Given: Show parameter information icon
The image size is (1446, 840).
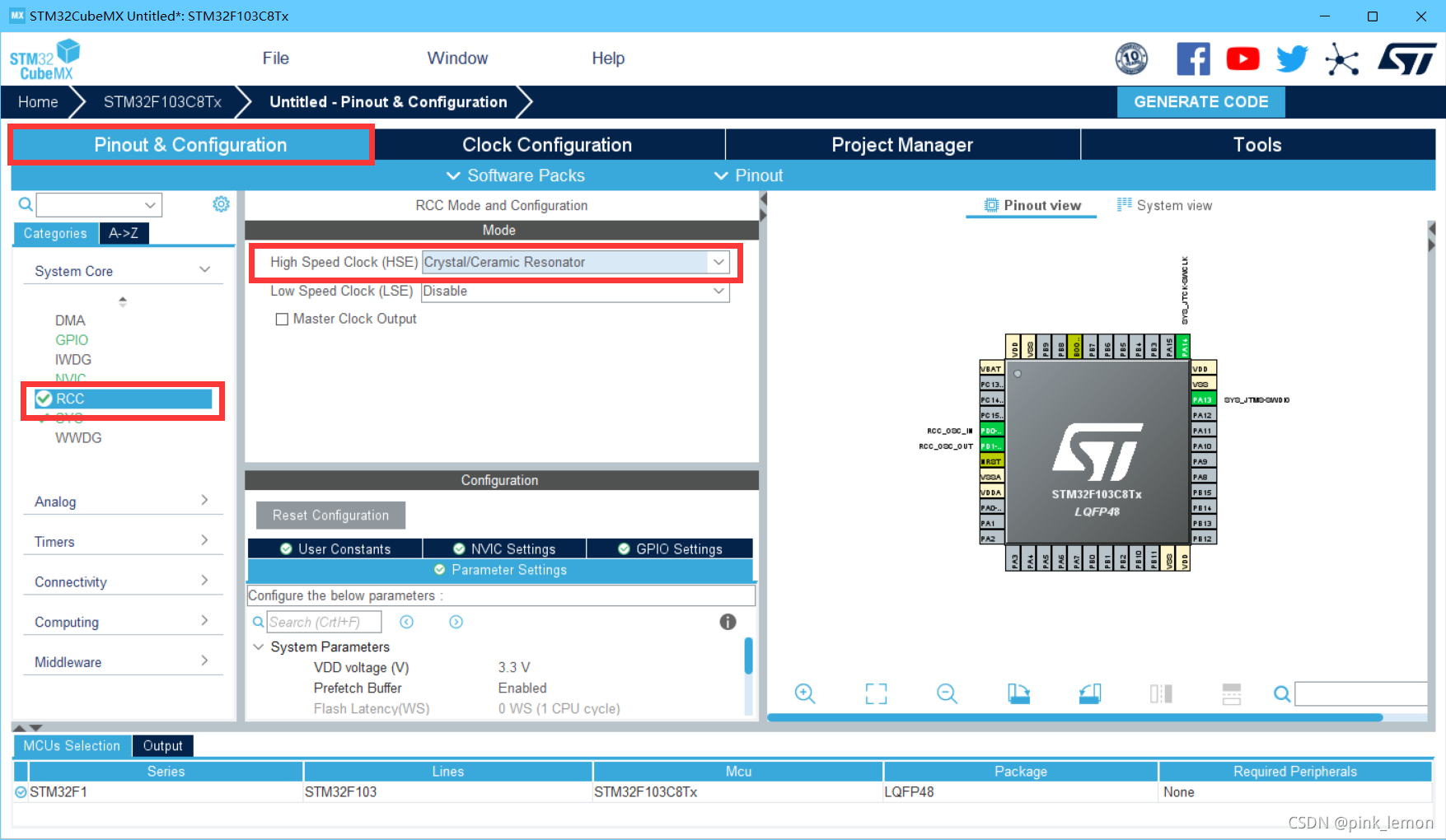Looking at the screenshot, I should 728,622.
